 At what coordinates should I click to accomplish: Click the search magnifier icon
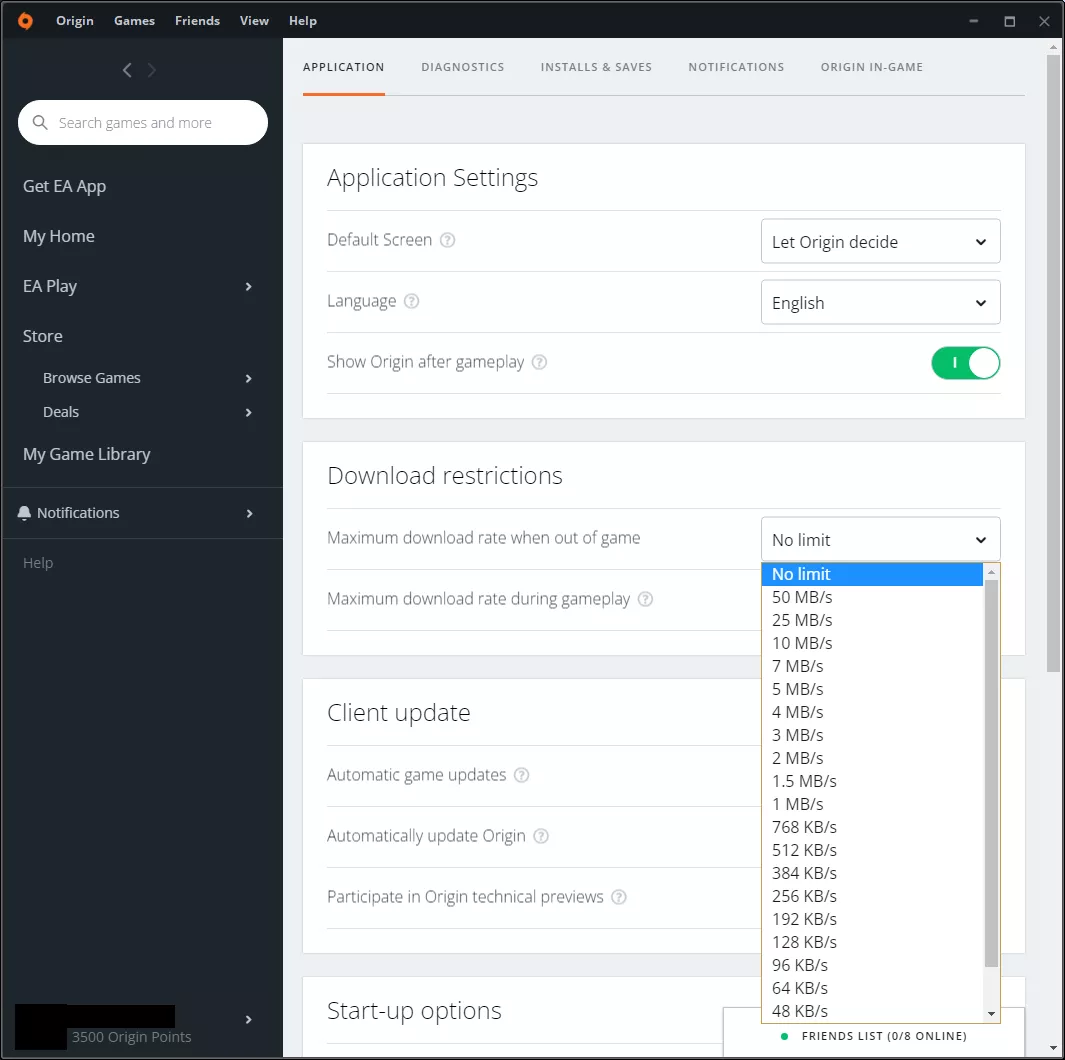pos(40,123)
